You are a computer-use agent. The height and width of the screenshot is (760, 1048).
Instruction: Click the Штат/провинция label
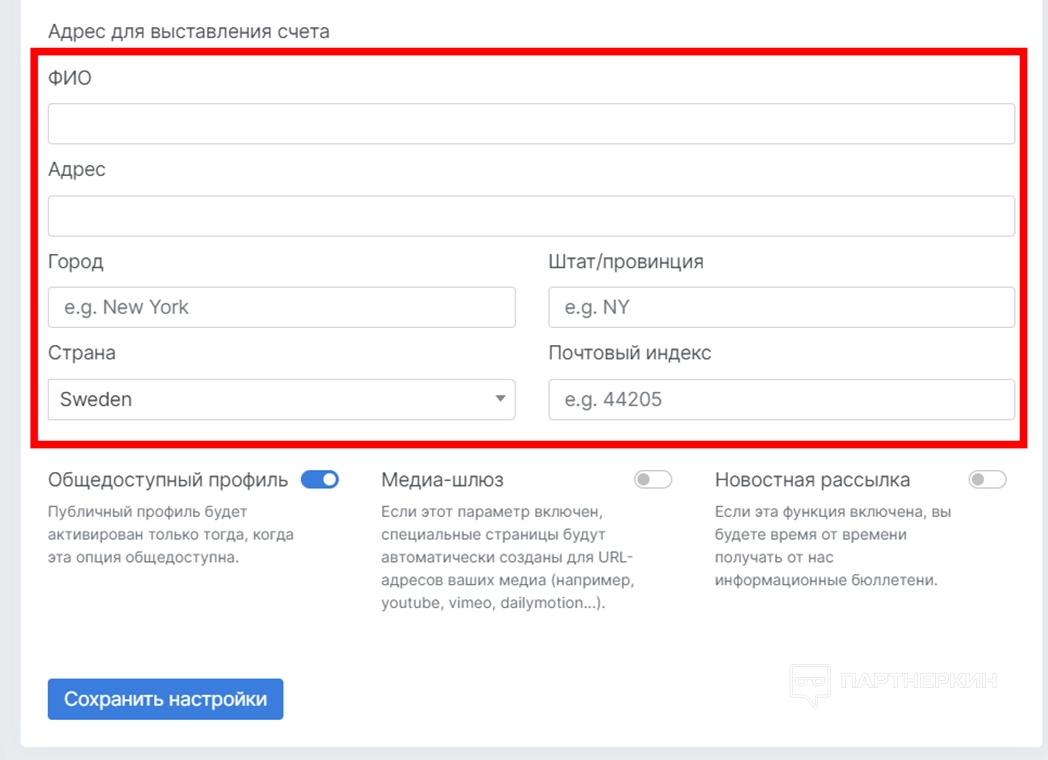point(626,262)
